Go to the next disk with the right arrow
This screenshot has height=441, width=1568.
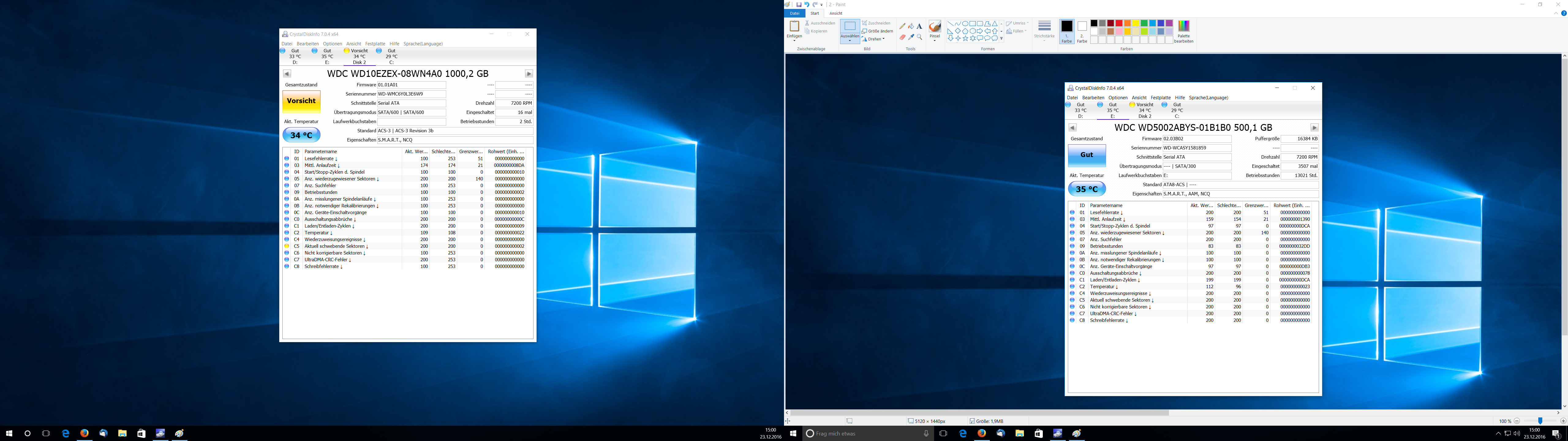[x=529, y=74]
